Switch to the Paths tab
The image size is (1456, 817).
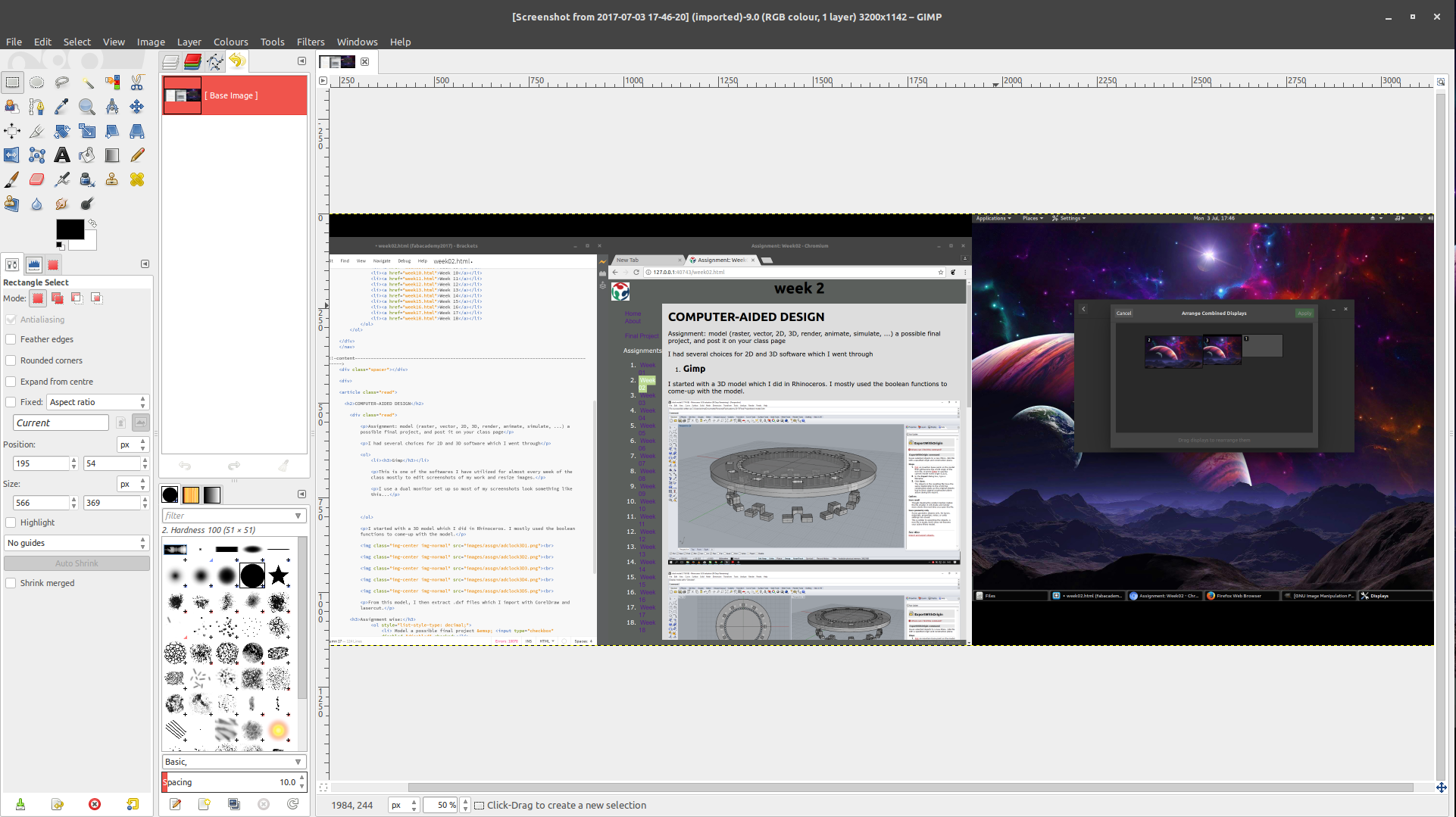click(x=214, y=61)
